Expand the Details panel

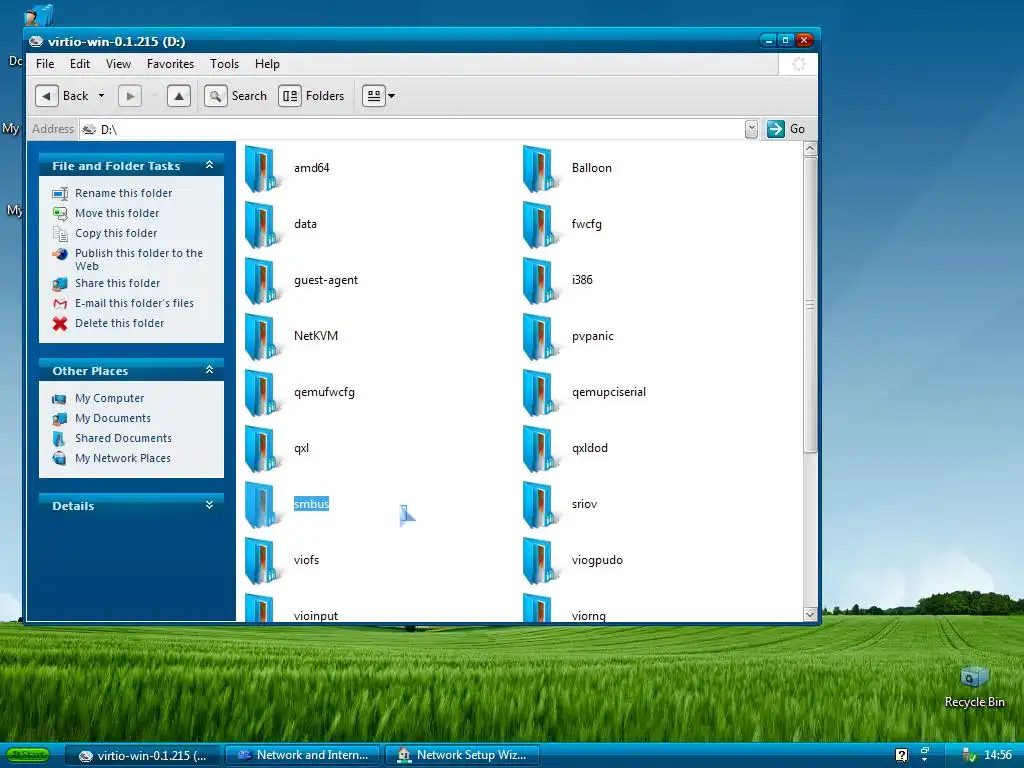pos(209,505)
